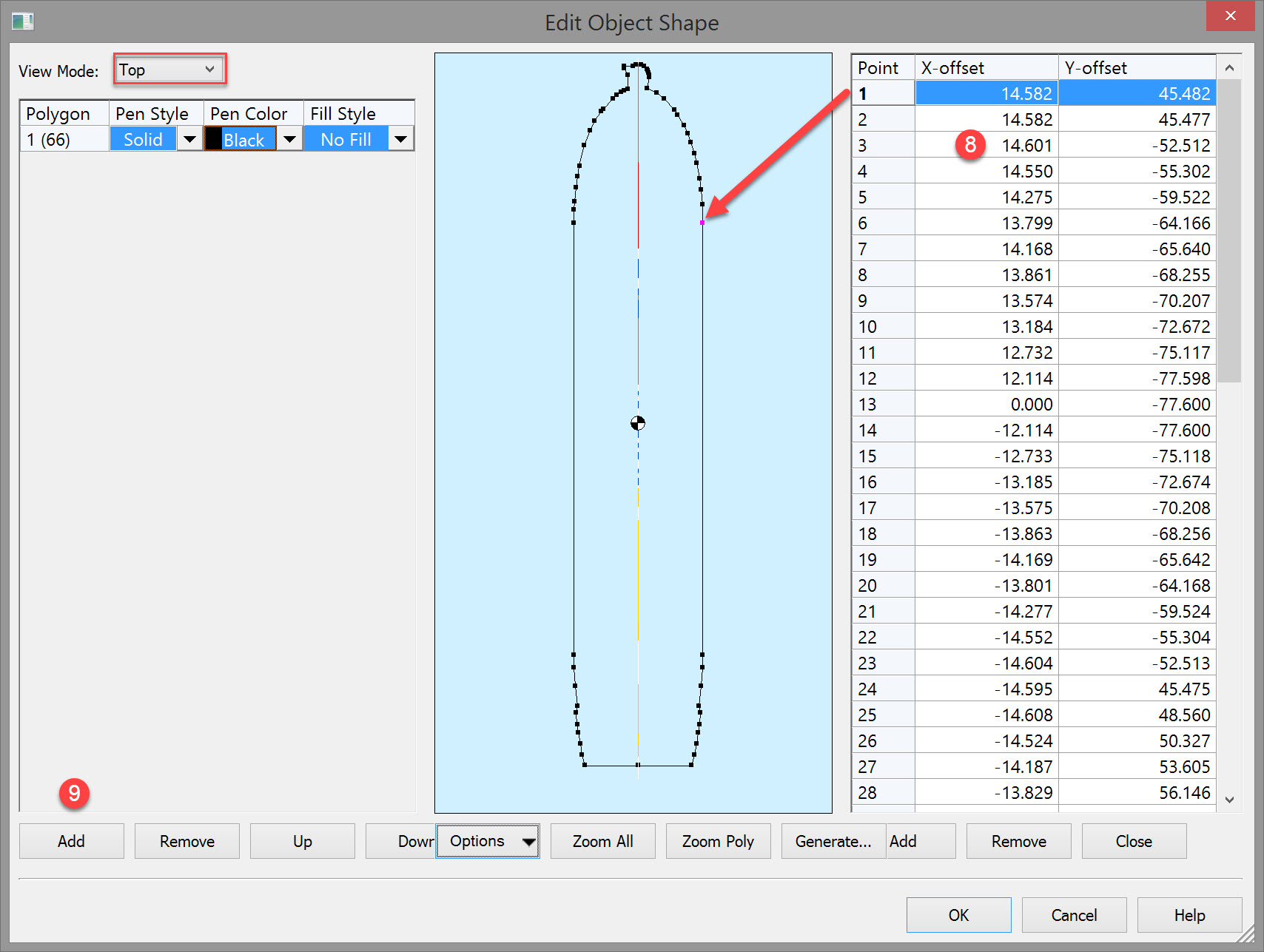This screenshot has width=1264, height=952.
Task: Click the Generate... button
Action: 833,841
